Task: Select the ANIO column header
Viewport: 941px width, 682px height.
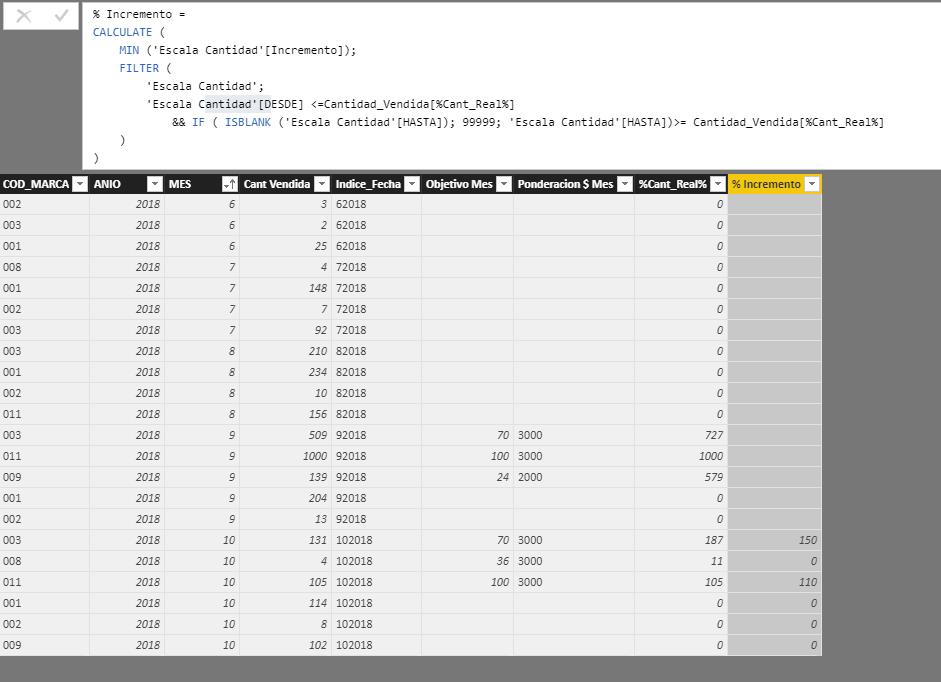Action: [x=107, y=184]
